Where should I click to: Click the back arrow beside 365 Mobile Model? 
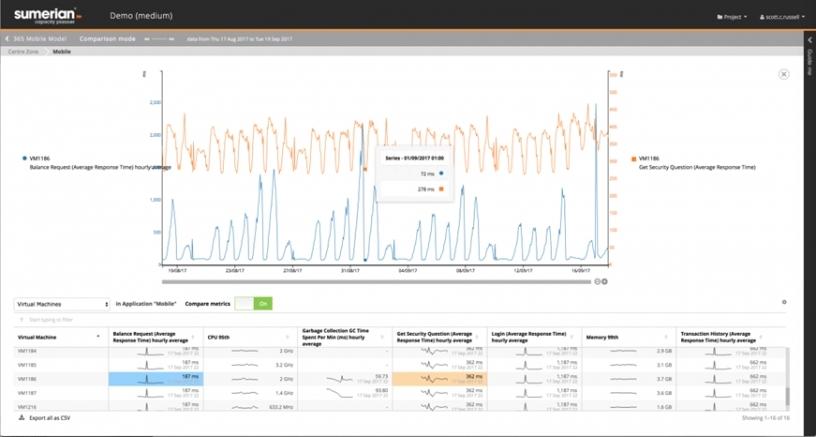(6, 38)
